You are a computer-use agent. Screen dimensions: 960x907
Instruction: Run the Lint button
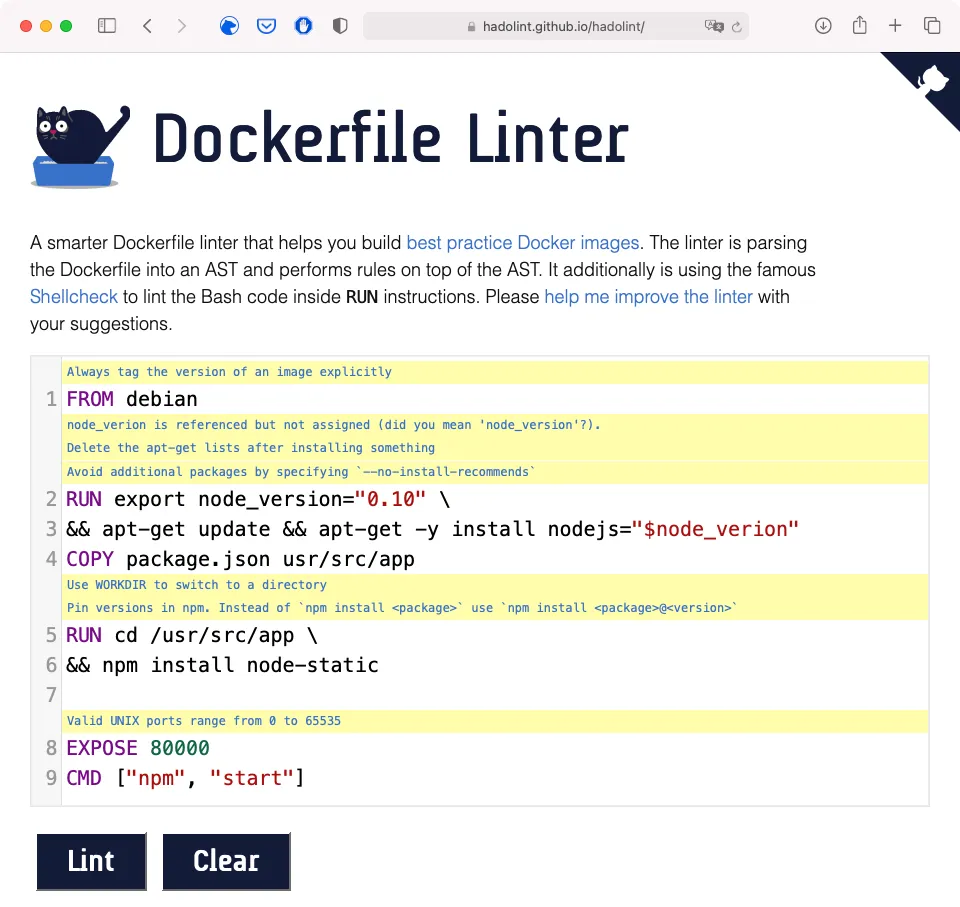[x=91, y=861]
